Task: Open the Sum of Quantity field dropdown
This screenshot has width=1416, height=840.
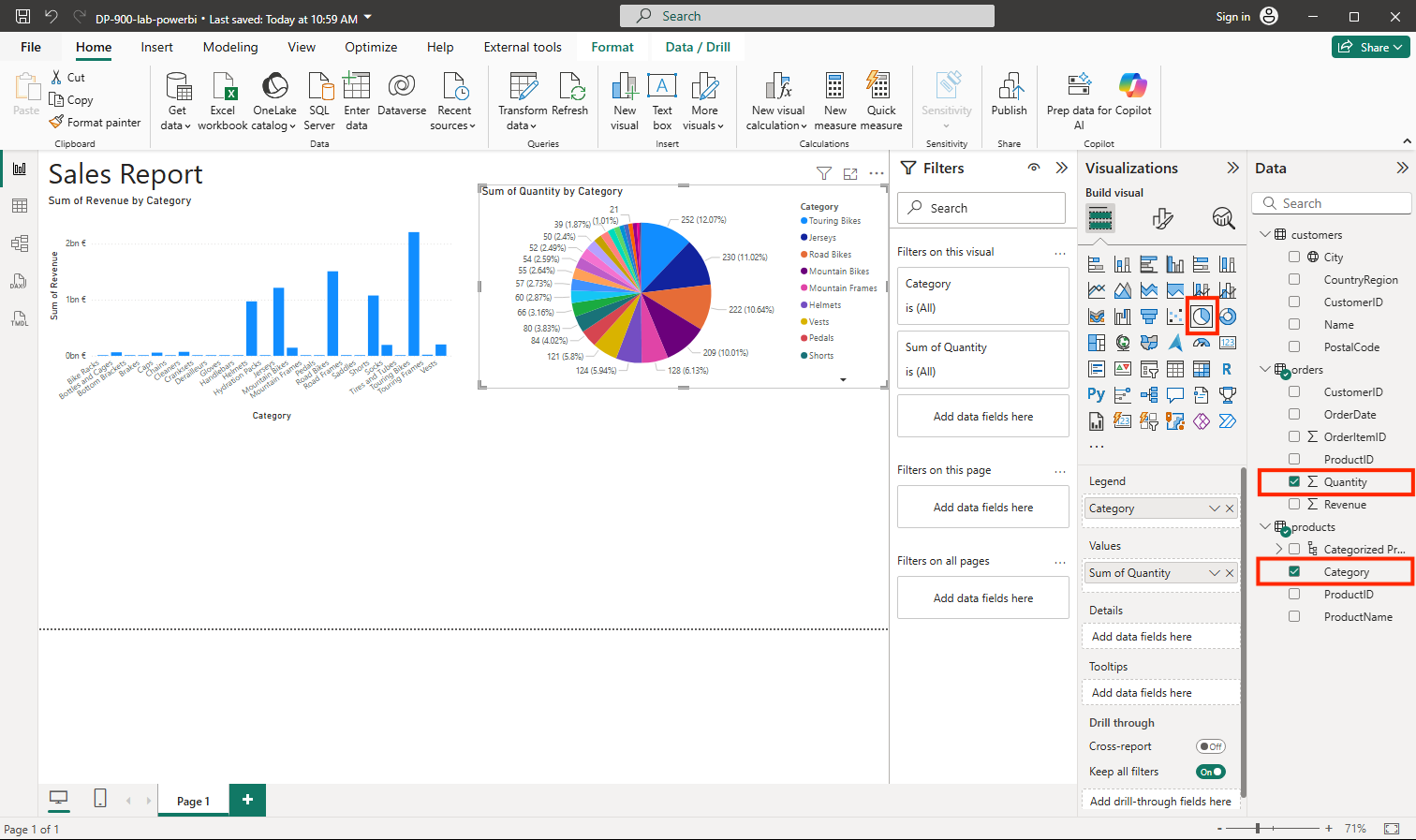Action: coord(1215,573)
